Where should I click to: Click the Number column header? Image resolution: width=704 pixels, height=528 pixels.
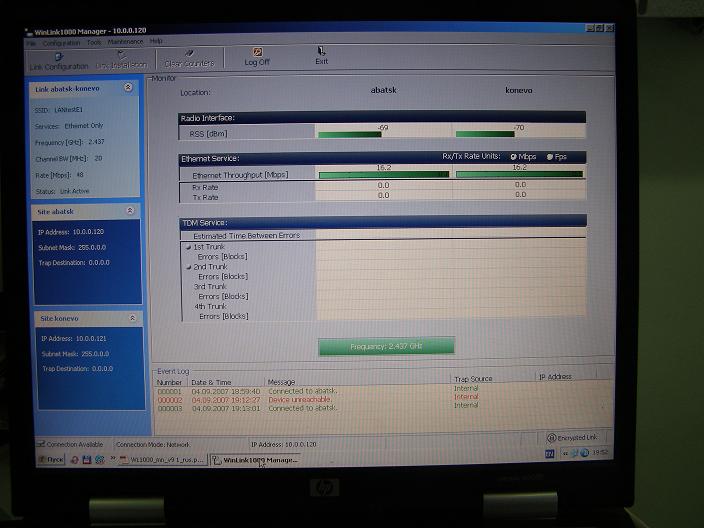169,383
